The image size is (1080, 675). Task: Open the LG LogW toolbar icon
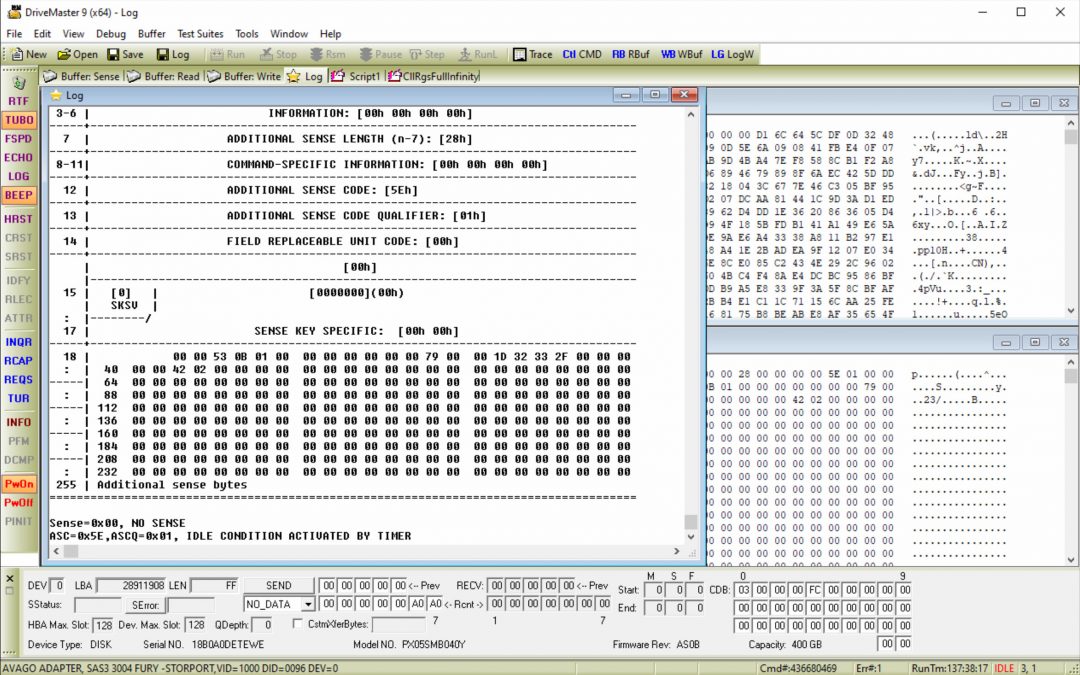coord(732,54)
